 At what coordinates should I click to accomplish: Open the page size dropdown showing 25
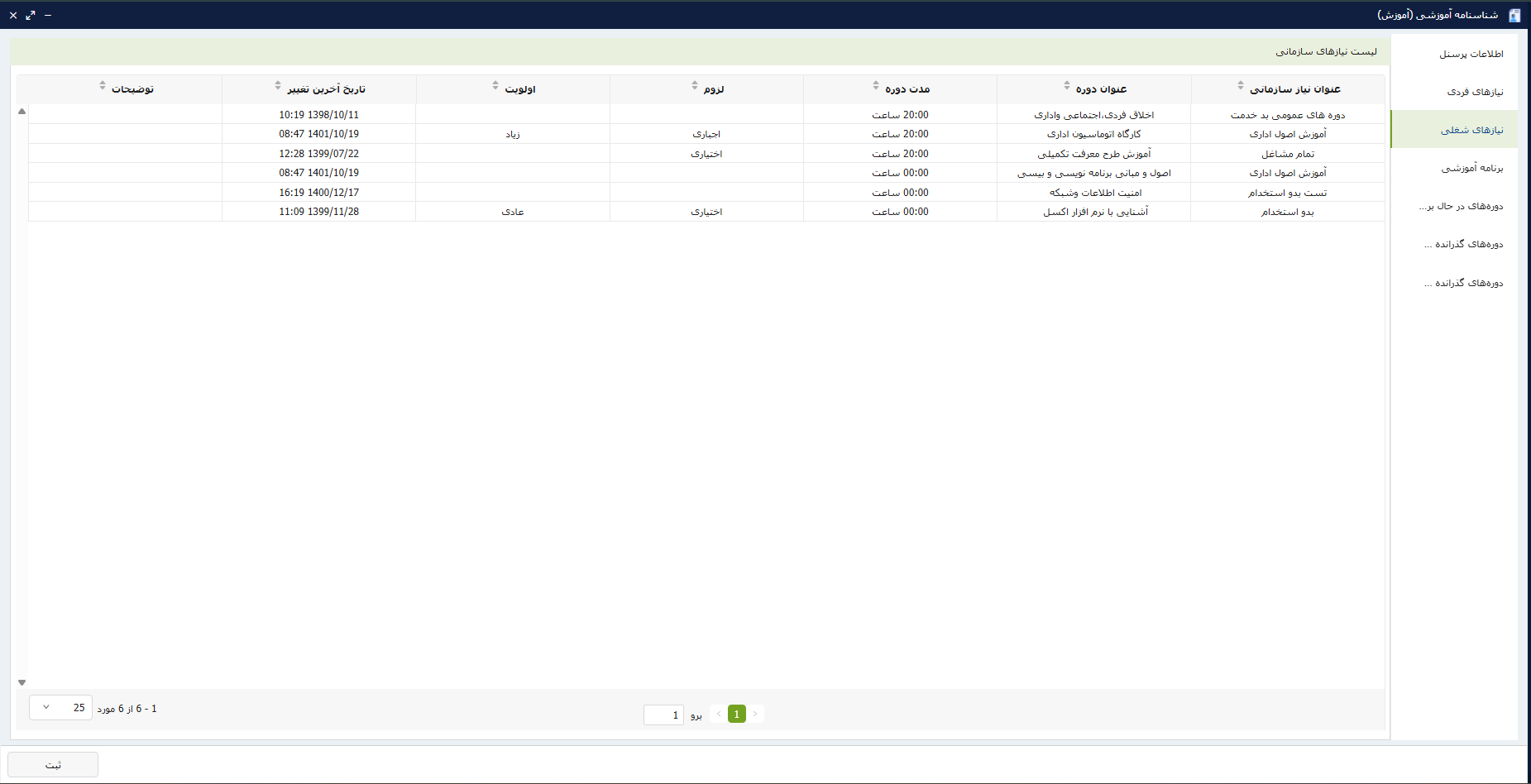coord(60,708)
